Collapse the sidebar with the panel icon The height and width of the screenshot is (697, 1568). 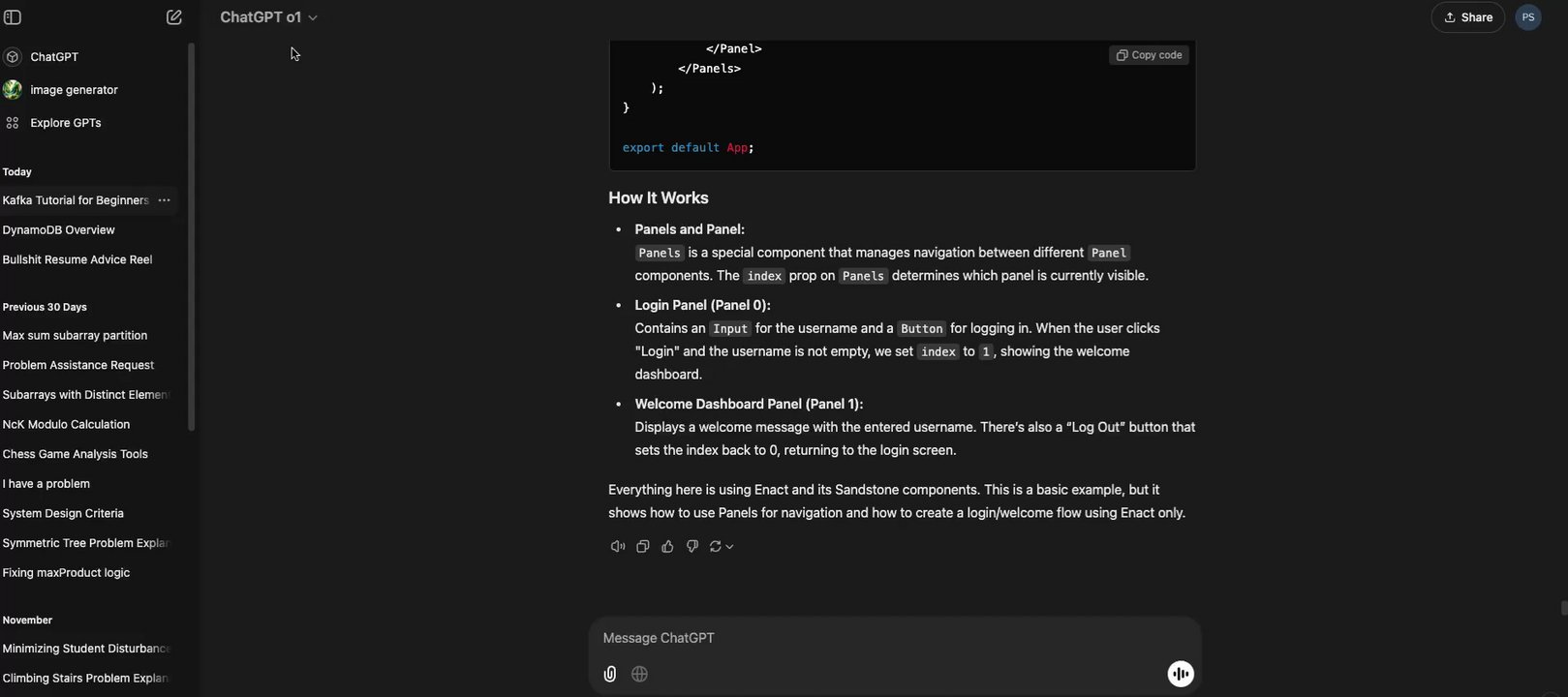13,17
